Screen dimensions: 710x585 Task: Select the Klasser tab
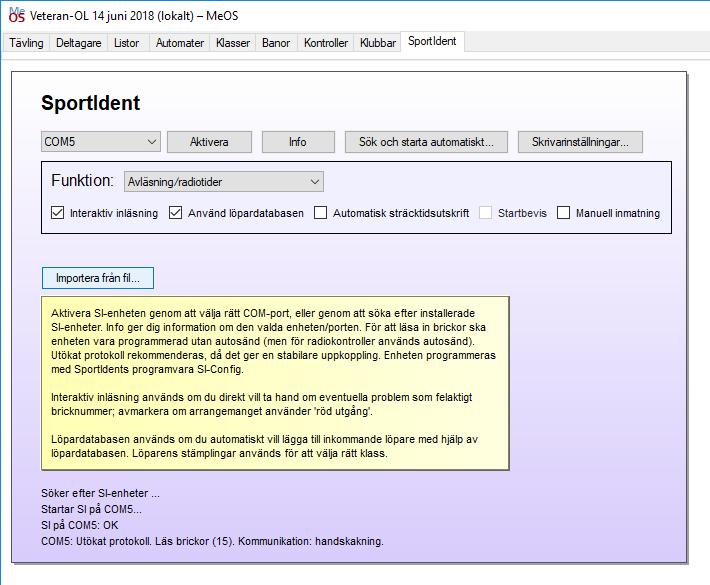233,43
